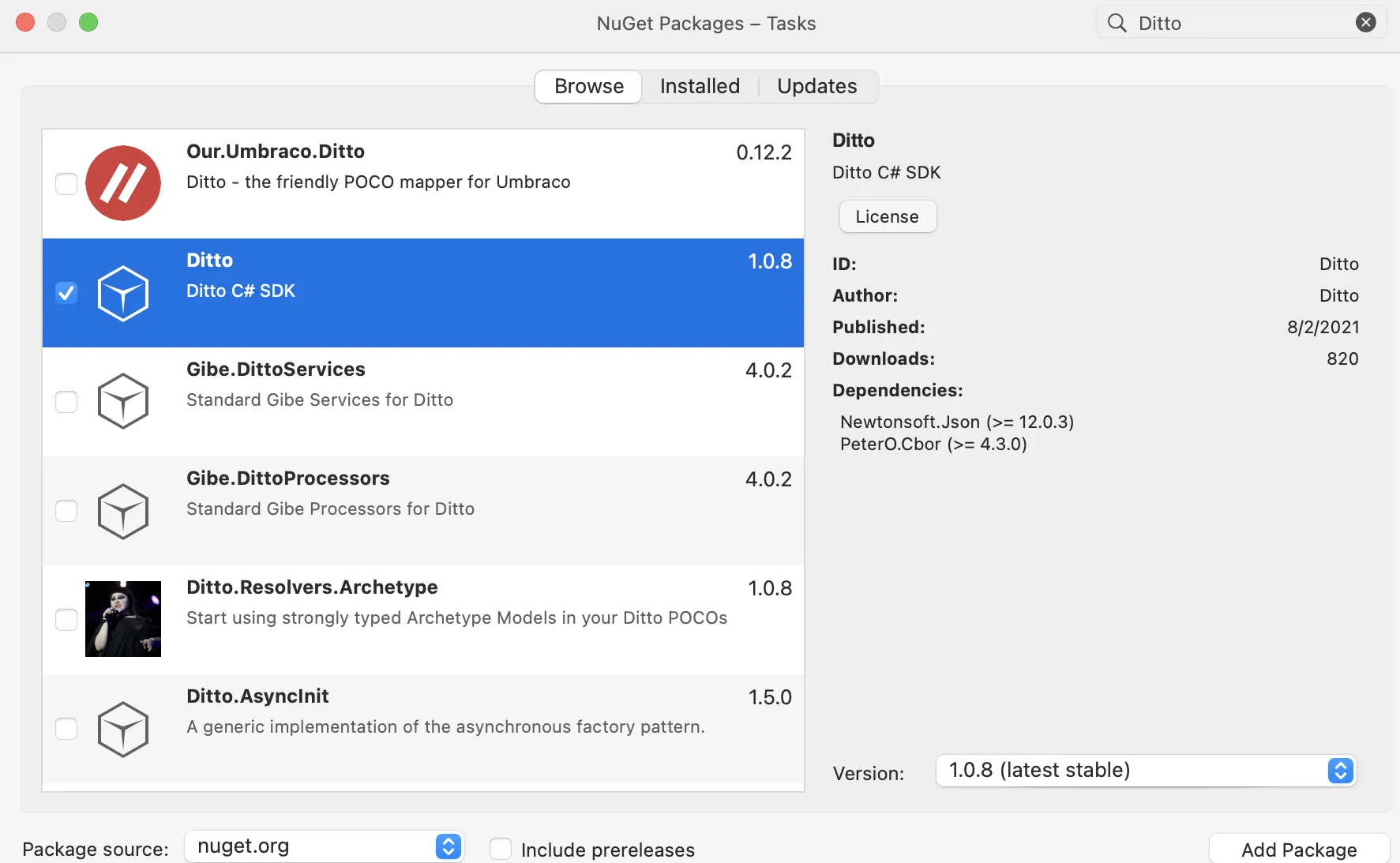Screen dimensions: 1400x863
Task: Check the Ditto.AsyncInit checkbox
Action: [x=66, y=729]
